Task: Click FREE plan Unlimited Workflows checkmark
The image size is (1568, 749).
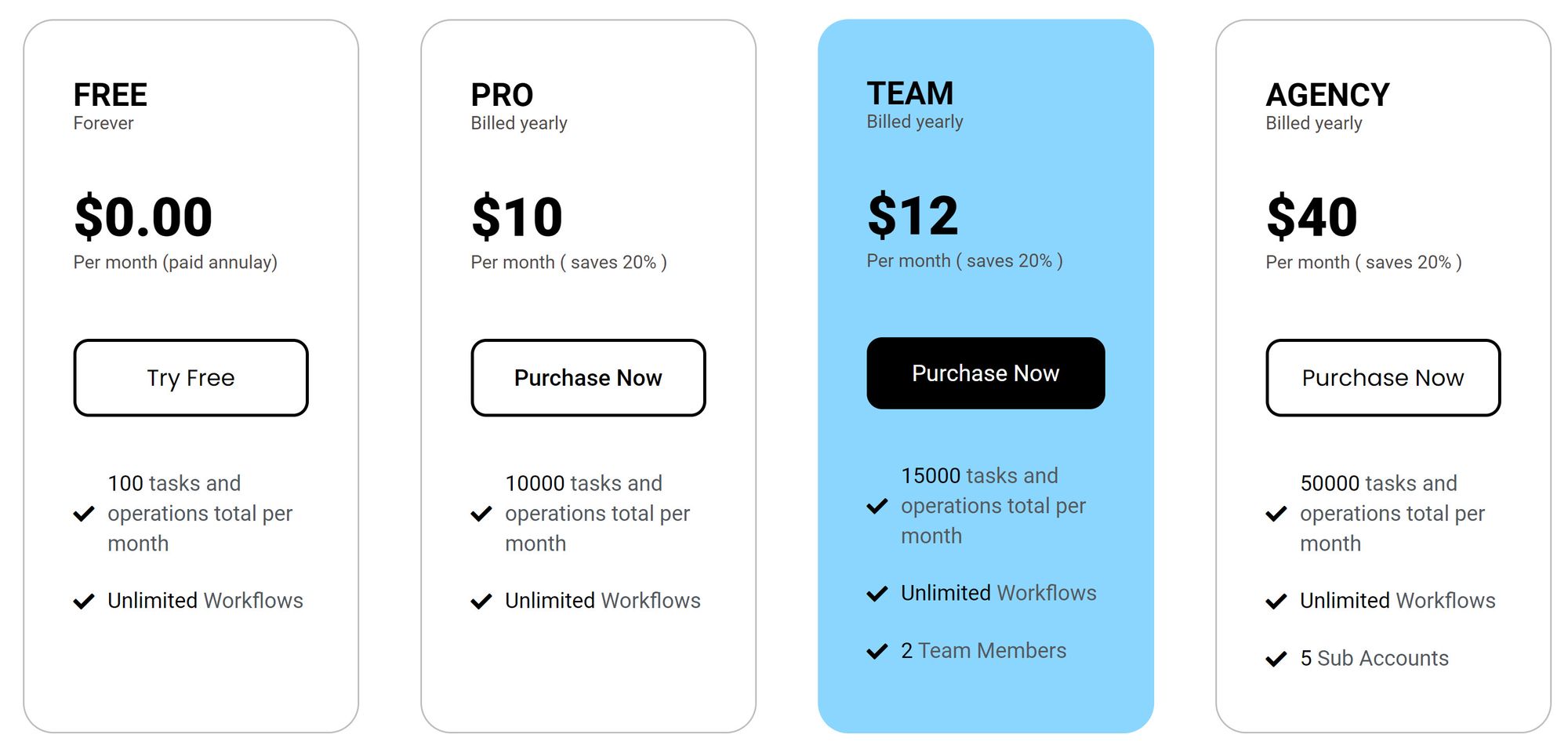Action: (84, 602)
